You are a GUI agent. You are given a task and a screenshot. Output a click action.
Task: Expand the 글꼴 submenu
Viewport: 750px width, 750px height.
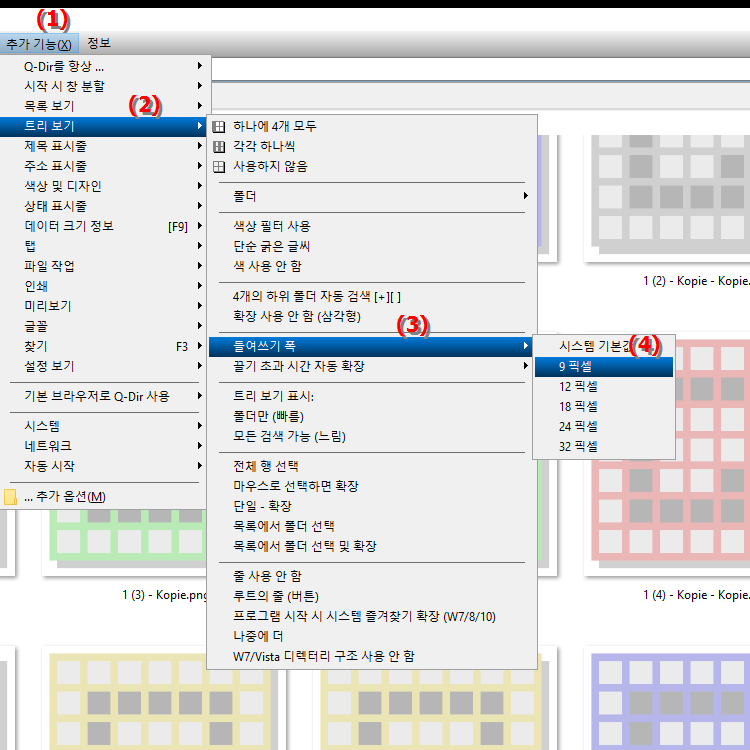[103, 327]
